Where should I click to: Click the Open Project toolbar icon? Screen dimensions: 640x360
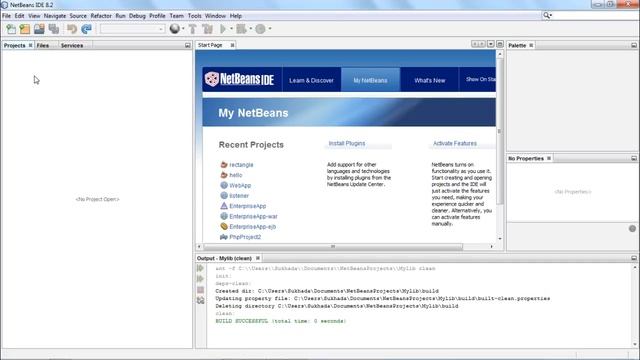pyautogui.click(x=39, y=29)
